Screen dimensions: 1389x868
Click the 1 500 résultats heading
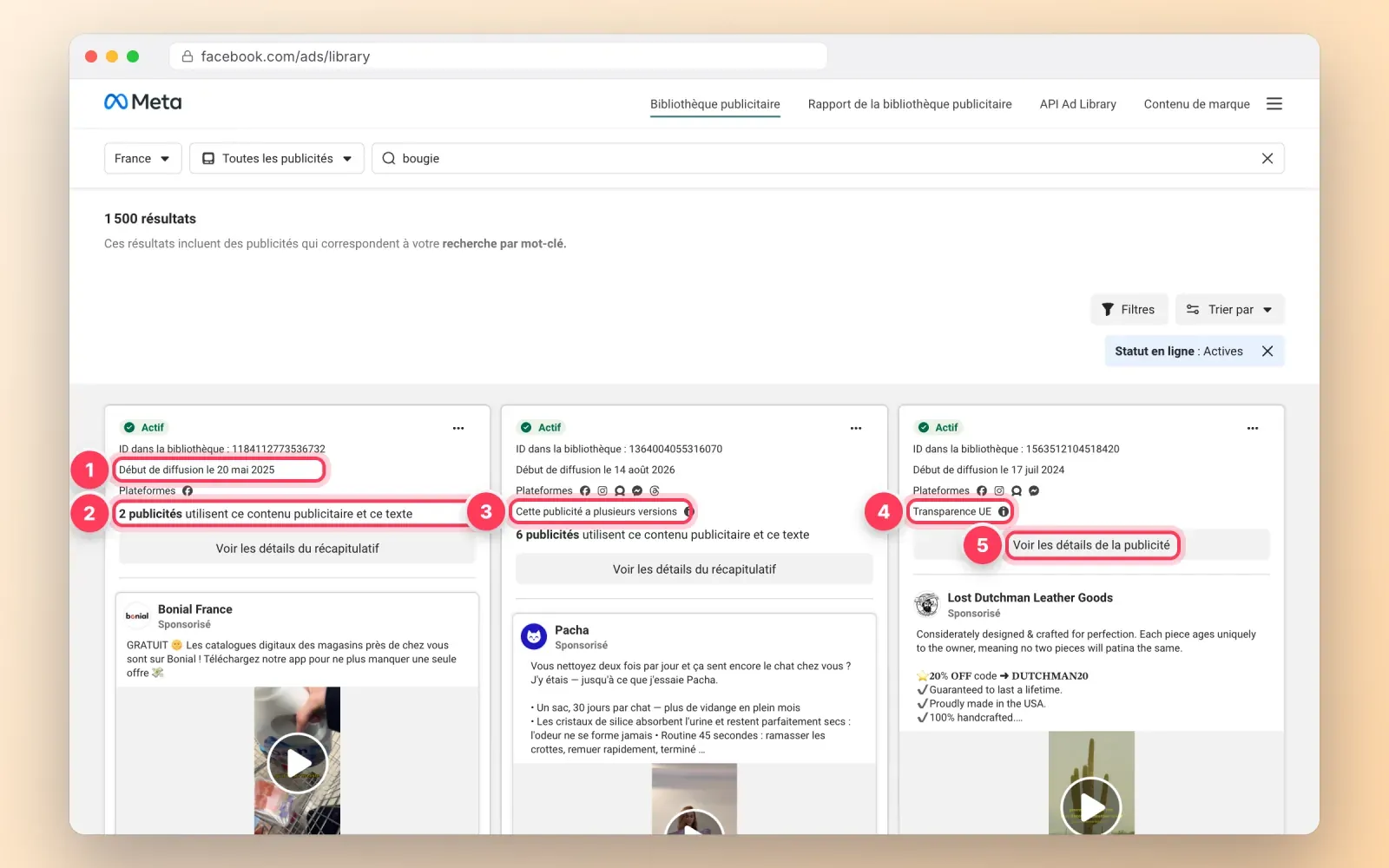tap(150, 219)
